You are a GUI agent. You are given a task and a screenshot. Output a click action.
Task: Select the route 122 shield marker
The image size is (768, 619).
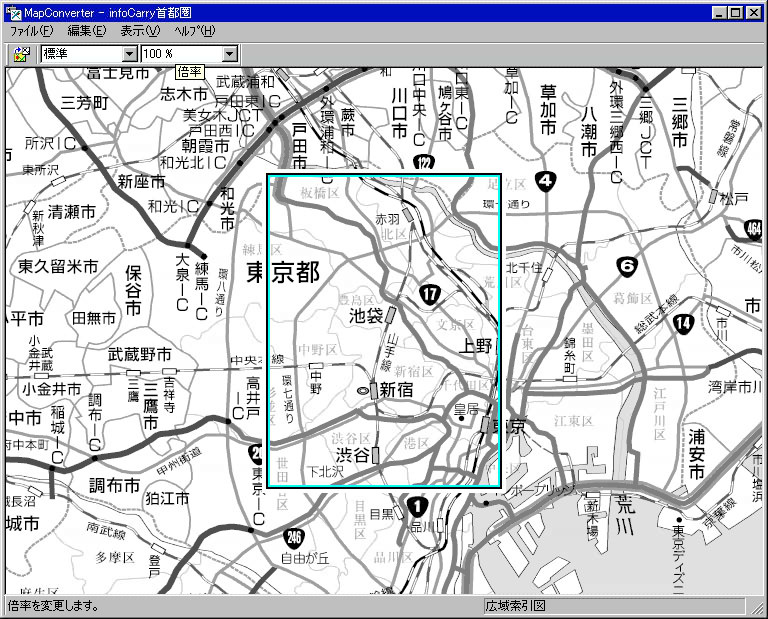point(426,163)
